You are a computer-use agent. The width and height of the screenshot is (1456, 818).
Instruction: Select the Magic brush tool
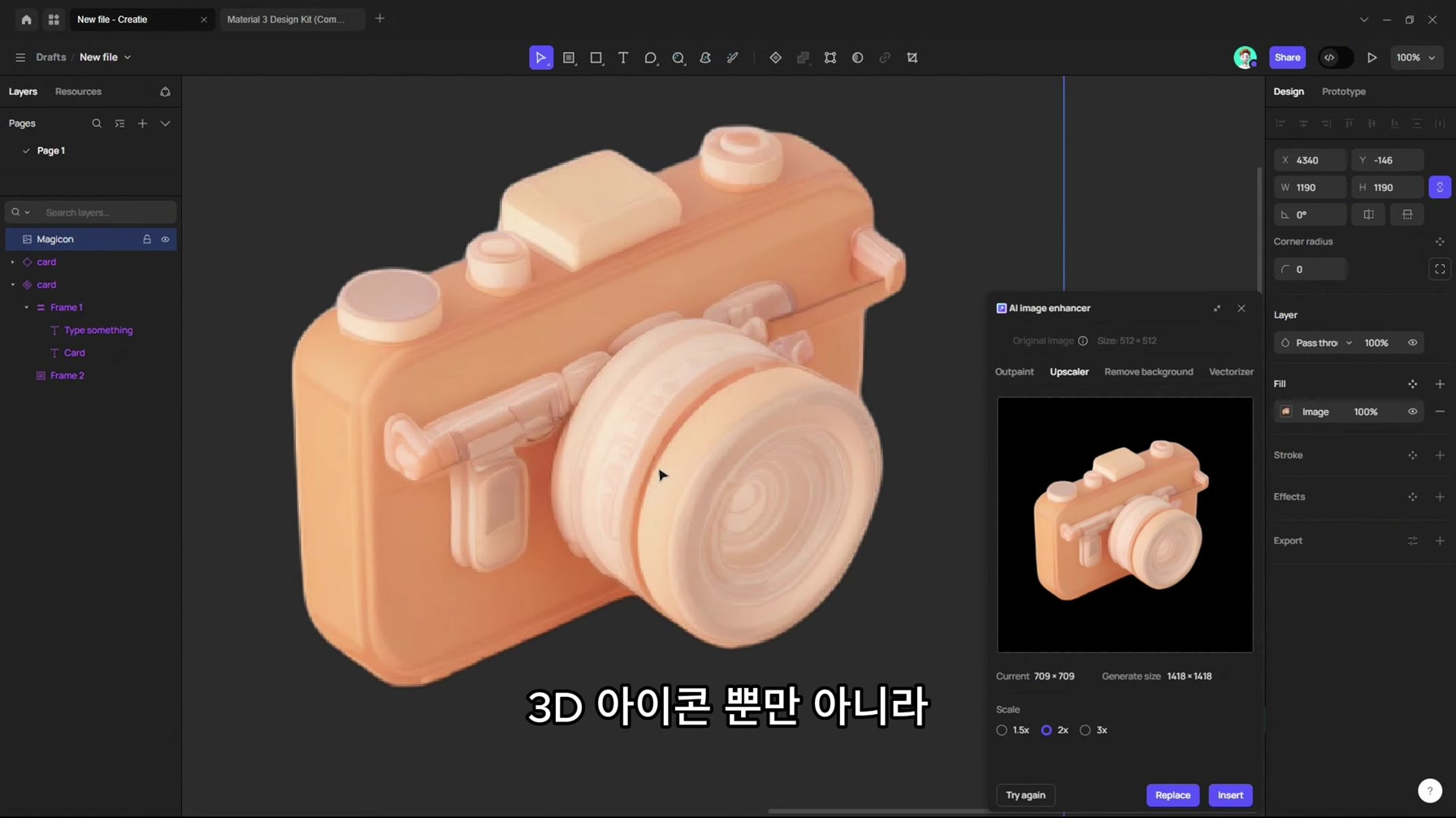[x=733, y=58]
